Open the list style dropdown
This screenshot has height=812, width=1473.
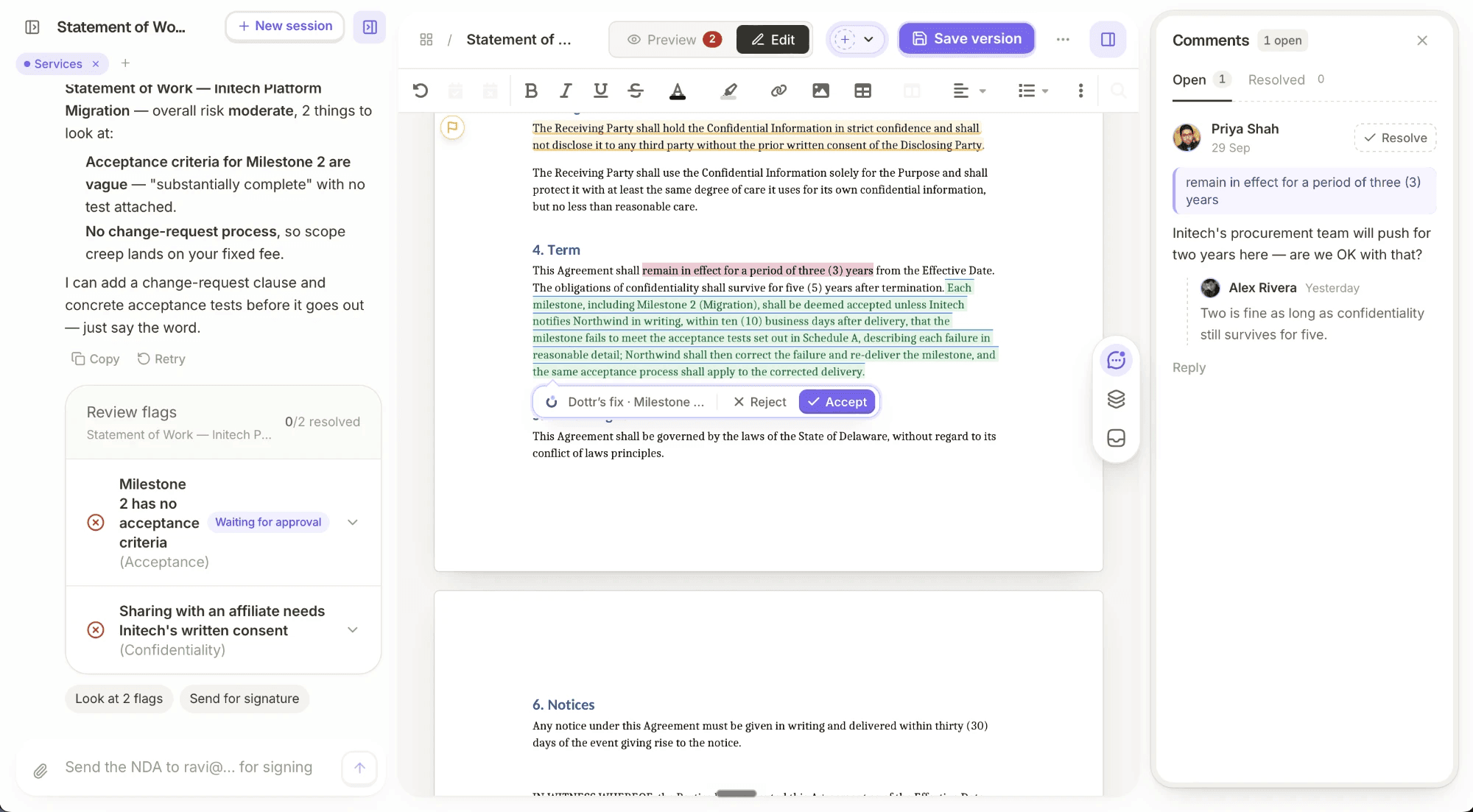(x=1033, y=91)
